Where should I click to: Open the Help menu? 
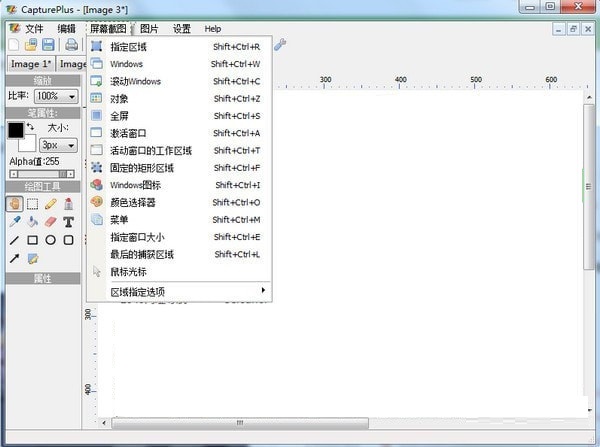(x=213, y=29)
